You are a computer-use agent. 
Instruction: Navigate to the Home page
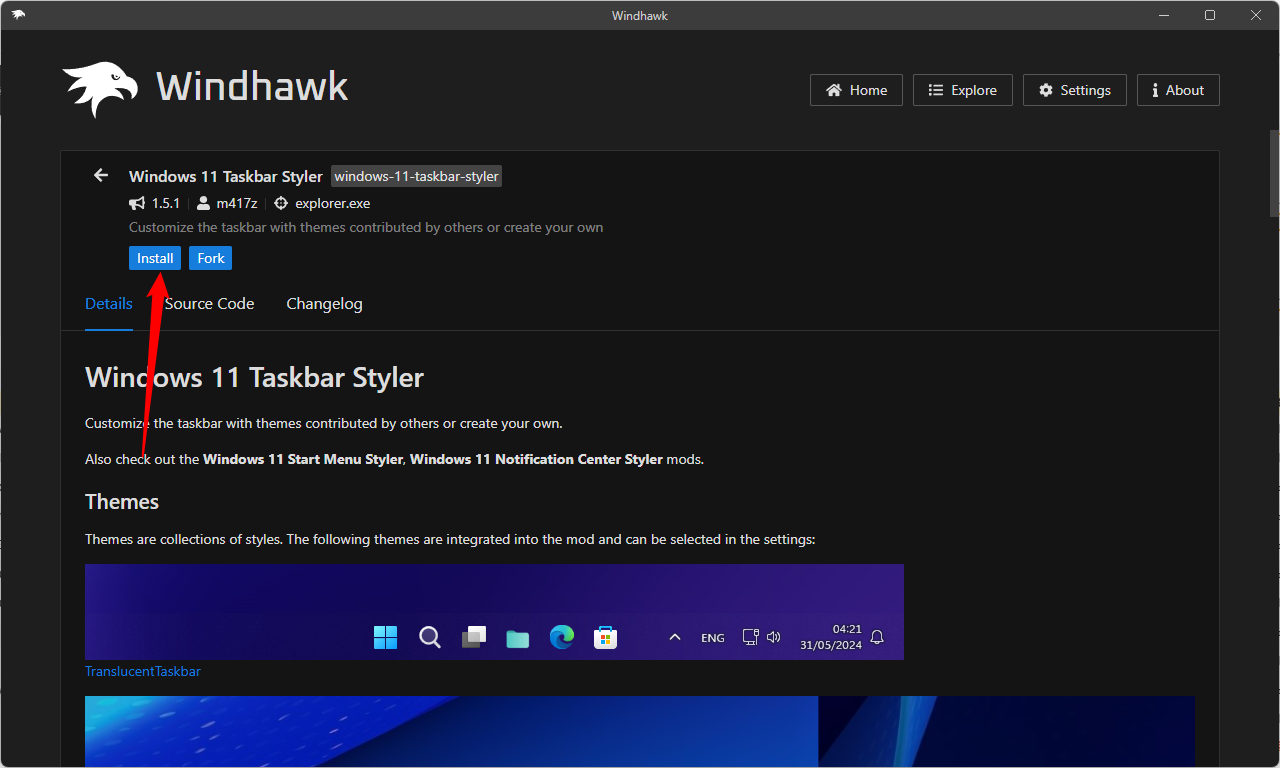point(856,89)
